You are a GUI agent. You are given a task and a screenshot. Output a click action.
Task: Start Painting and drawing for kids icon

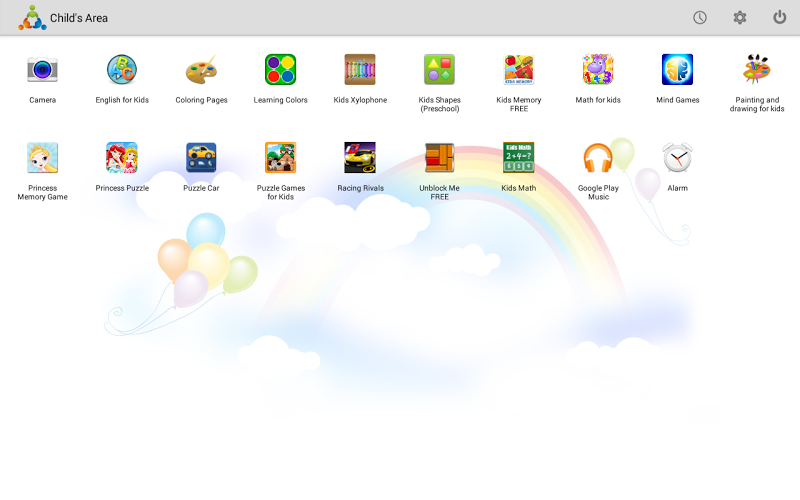pos(757,69)
